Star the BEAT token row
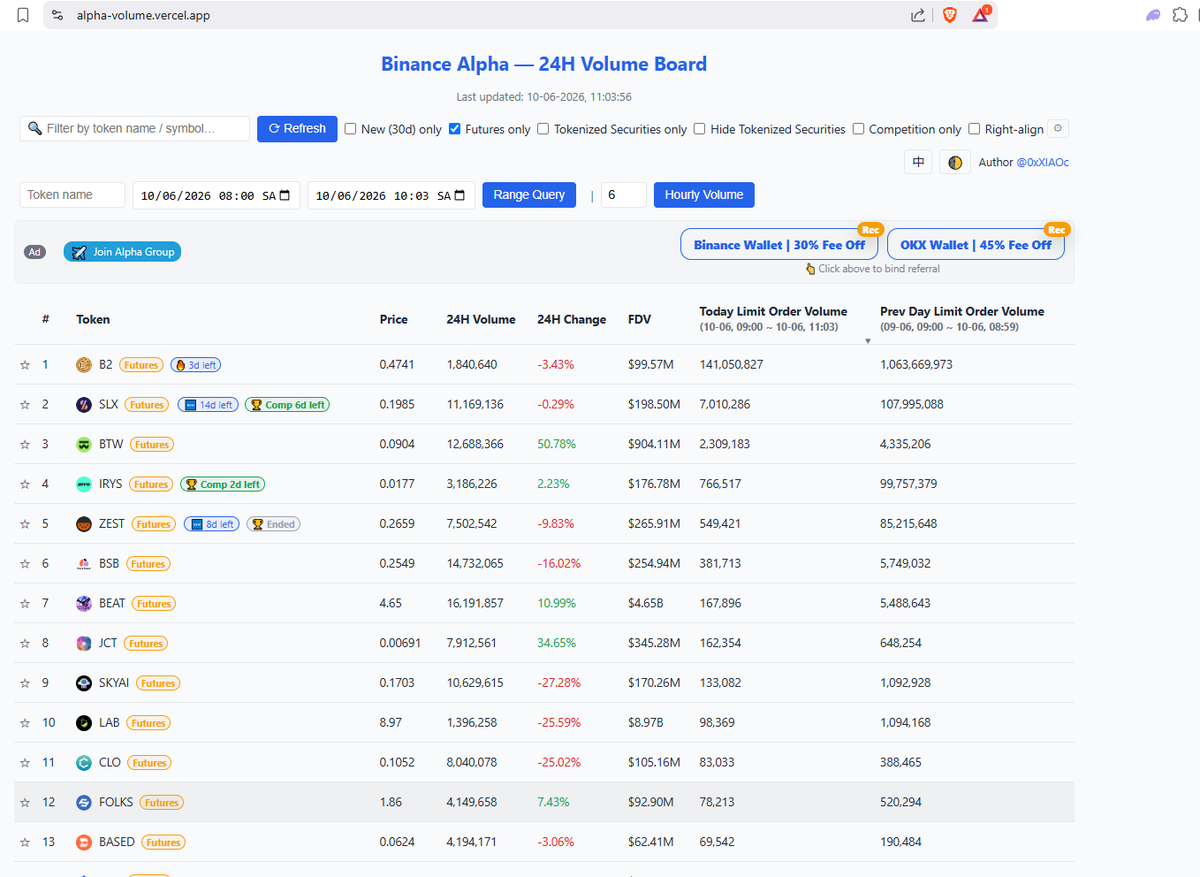1200x877 pixels. coord(25,604)
